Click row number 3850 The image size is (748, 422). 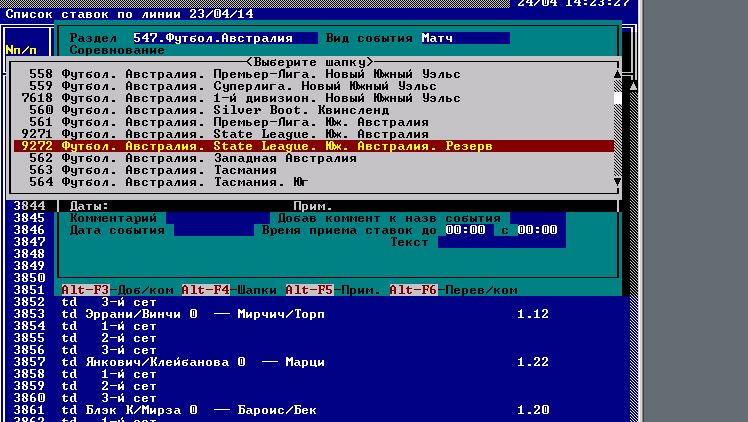pyautogui.click(x=30, y=278)
